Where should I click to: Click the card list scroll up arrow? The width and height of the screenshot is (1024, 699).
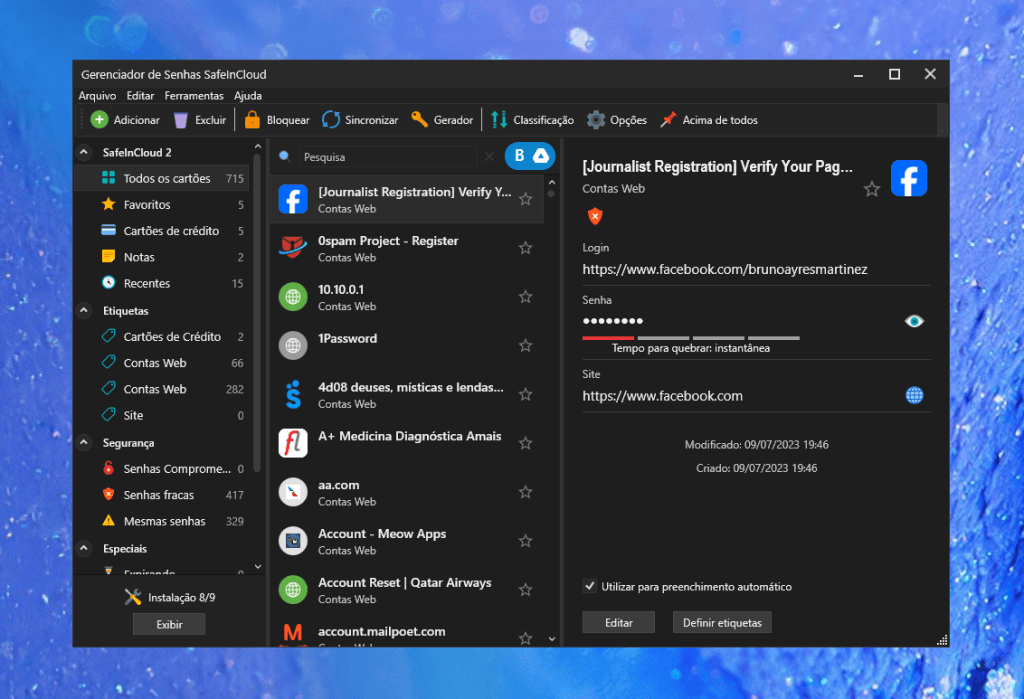click(x=552, y=183)
